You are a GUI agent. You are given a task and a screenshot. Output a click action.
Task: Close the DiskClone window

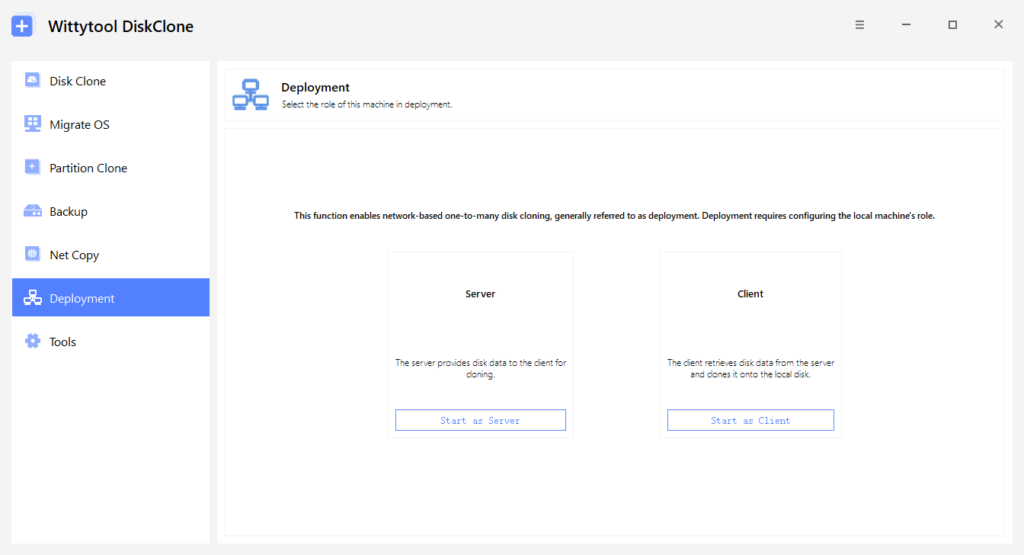pyautogui.click(x=998, y=25)
